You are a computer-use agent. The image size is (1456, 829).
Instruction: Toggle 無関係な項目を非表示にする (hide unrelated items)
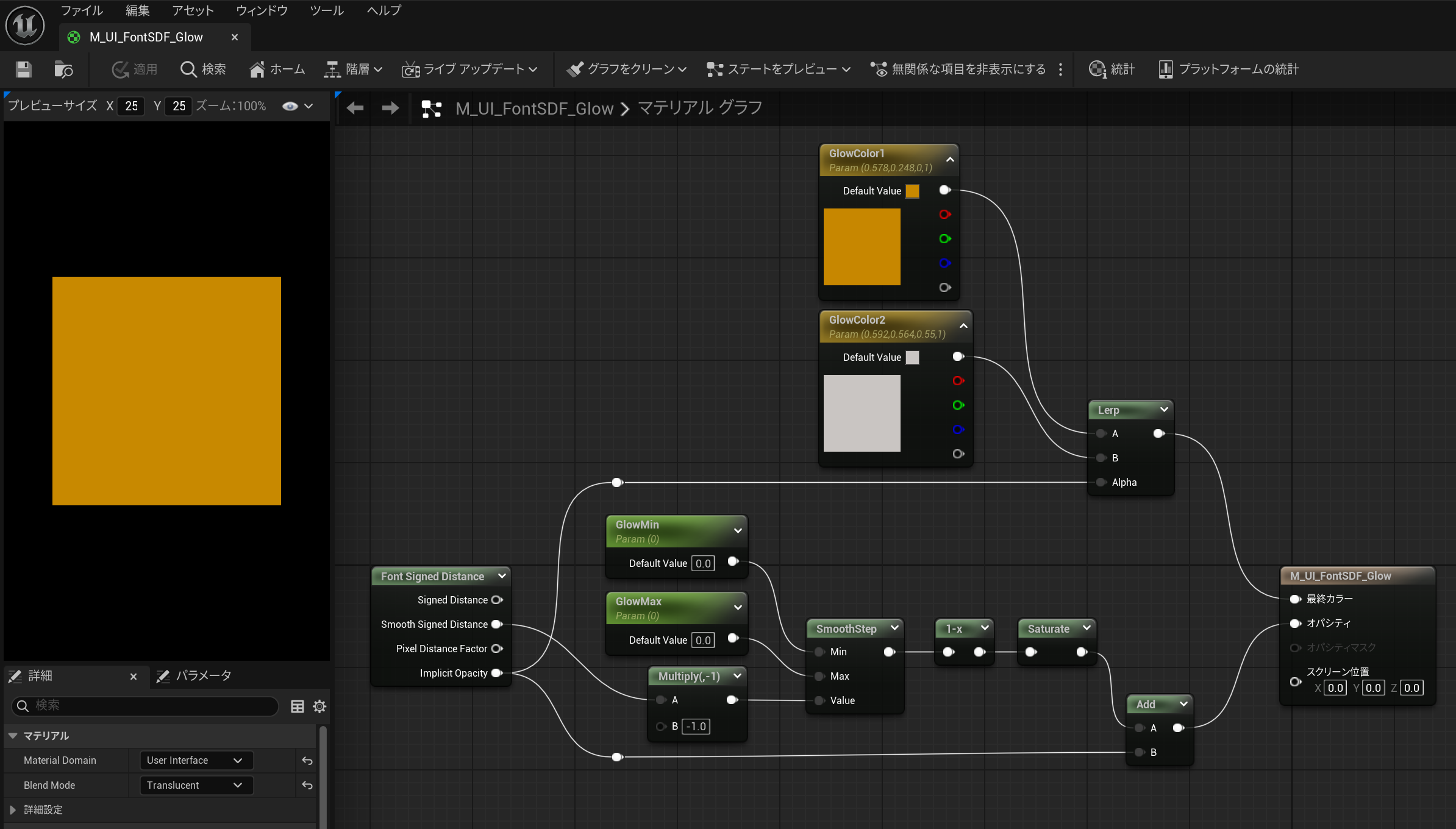coord(958,69)
